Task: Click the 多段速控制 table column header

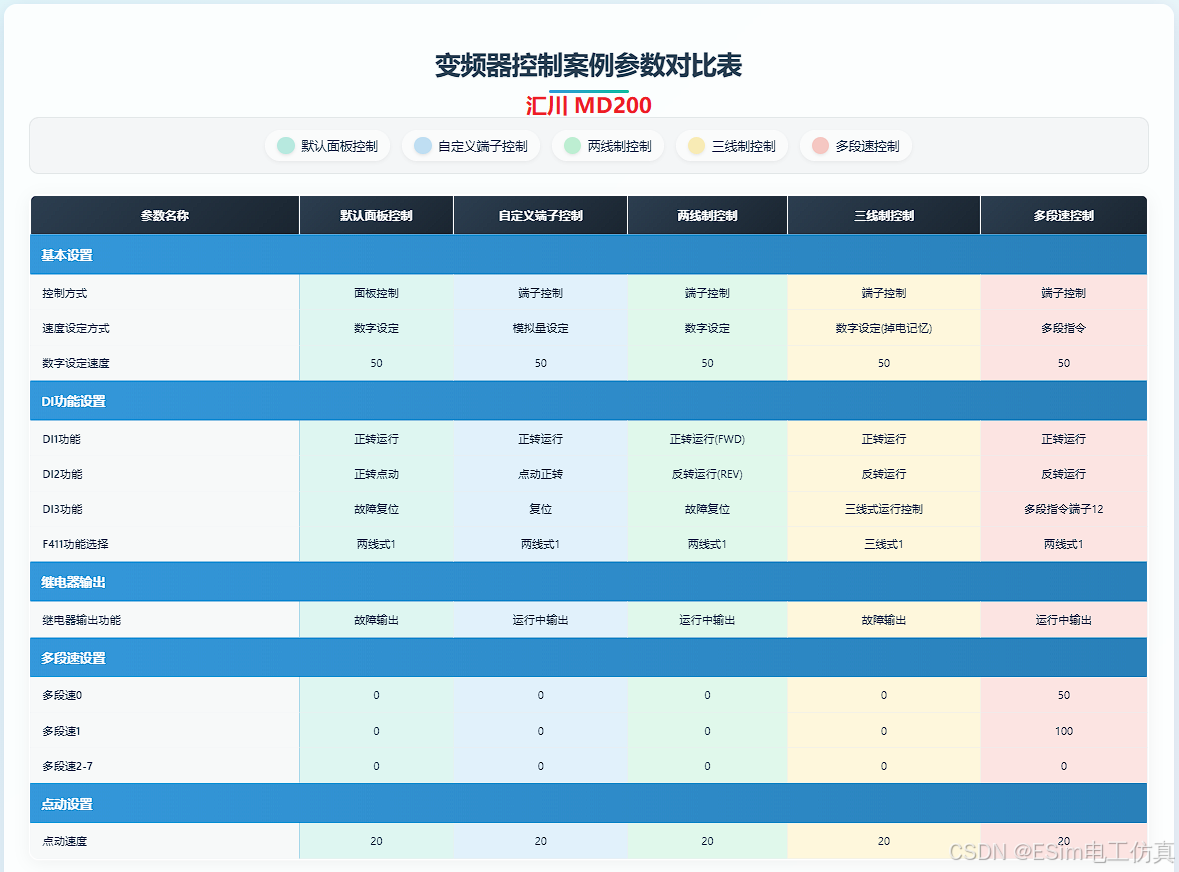Action: (x=1064, y=216)
